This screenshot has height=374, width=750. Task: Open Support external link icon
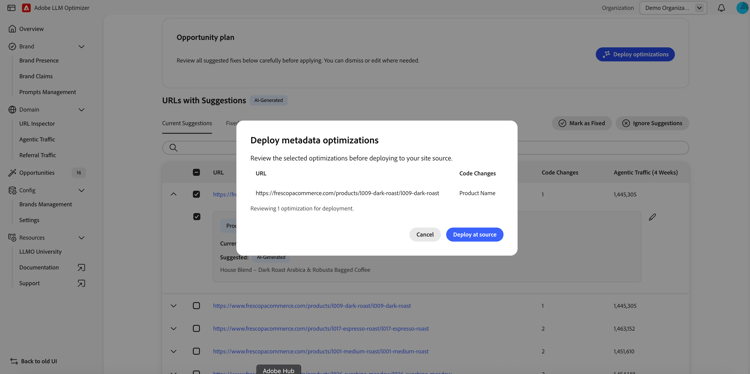[x=81, y=284]
